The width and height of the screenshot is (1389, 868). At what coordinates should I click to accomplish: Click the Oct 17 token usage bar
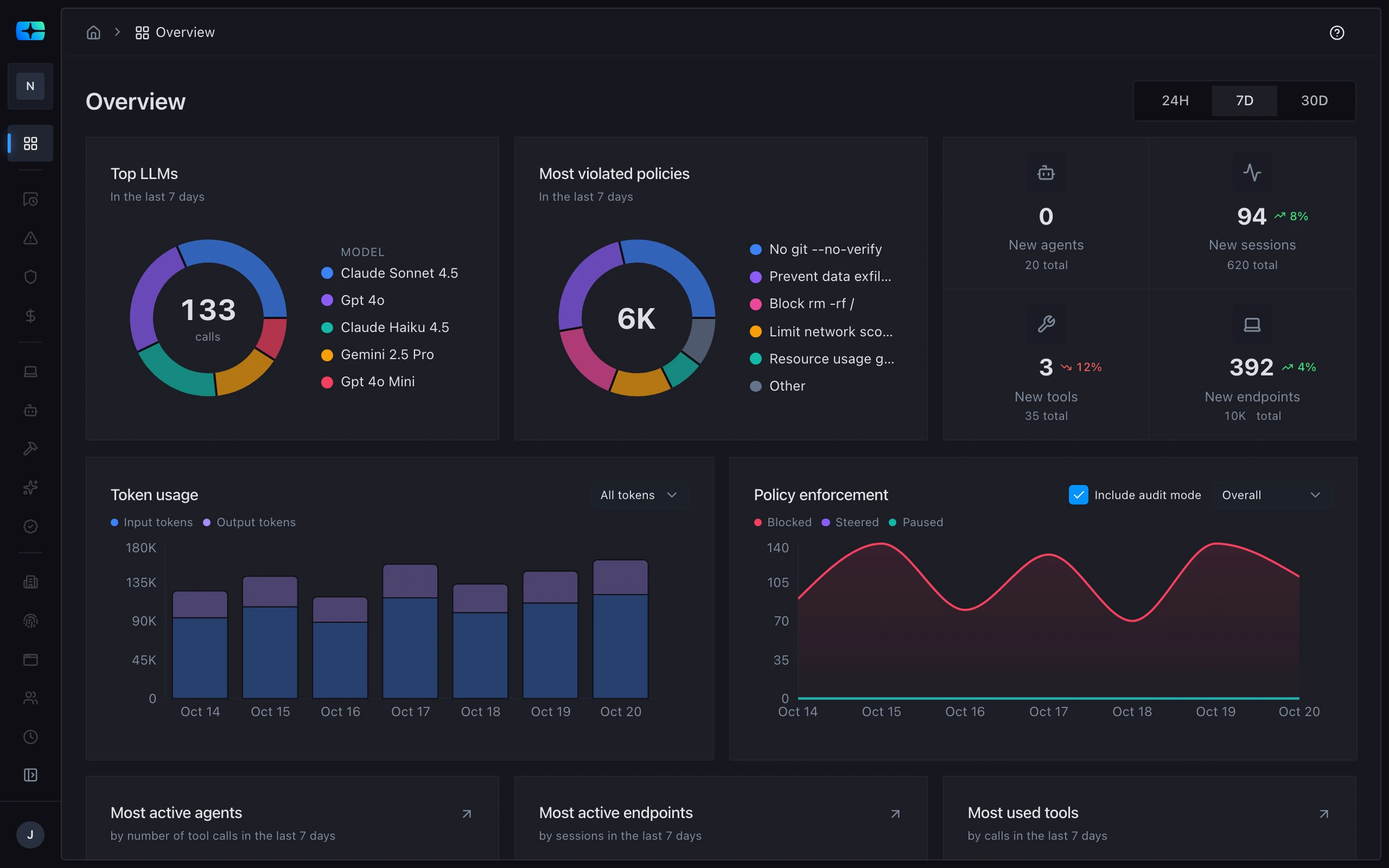pyautogui.click(x=410, y=631)
